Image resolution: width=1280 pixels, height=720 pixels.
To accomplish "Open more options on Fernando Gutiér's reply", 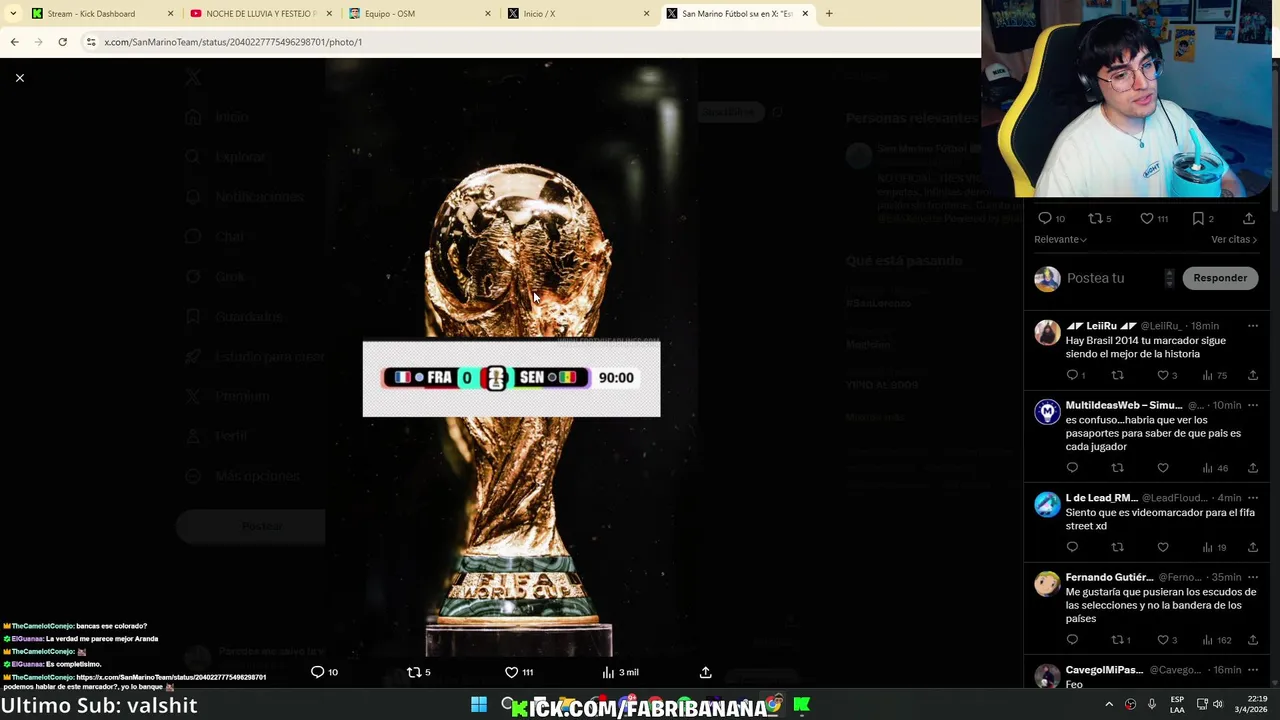I will coord(1252,577).
